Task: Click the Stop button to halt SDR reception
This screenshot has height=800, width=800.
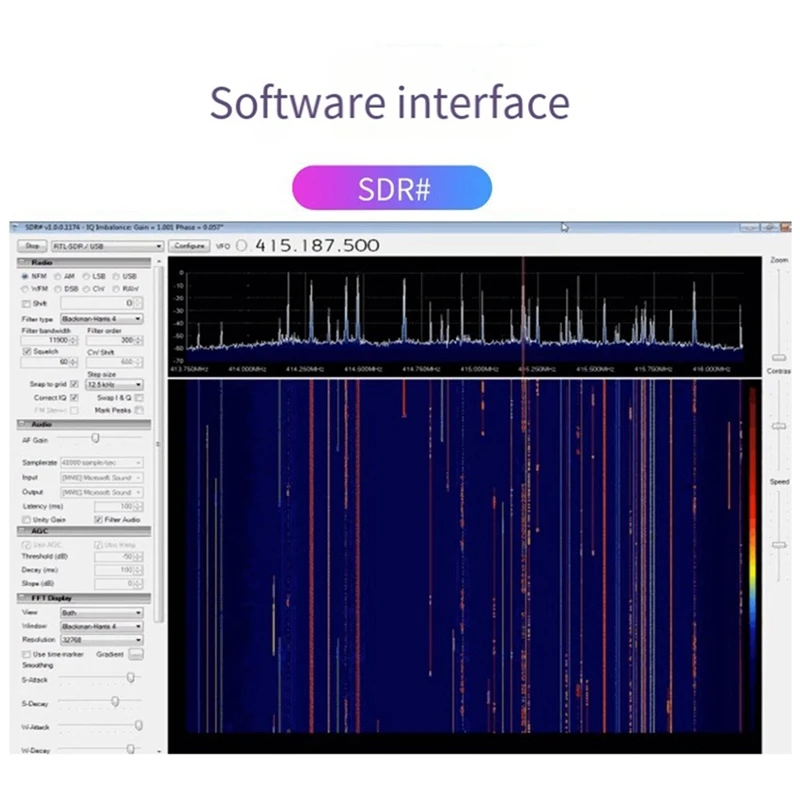Action: coord(33,246)
